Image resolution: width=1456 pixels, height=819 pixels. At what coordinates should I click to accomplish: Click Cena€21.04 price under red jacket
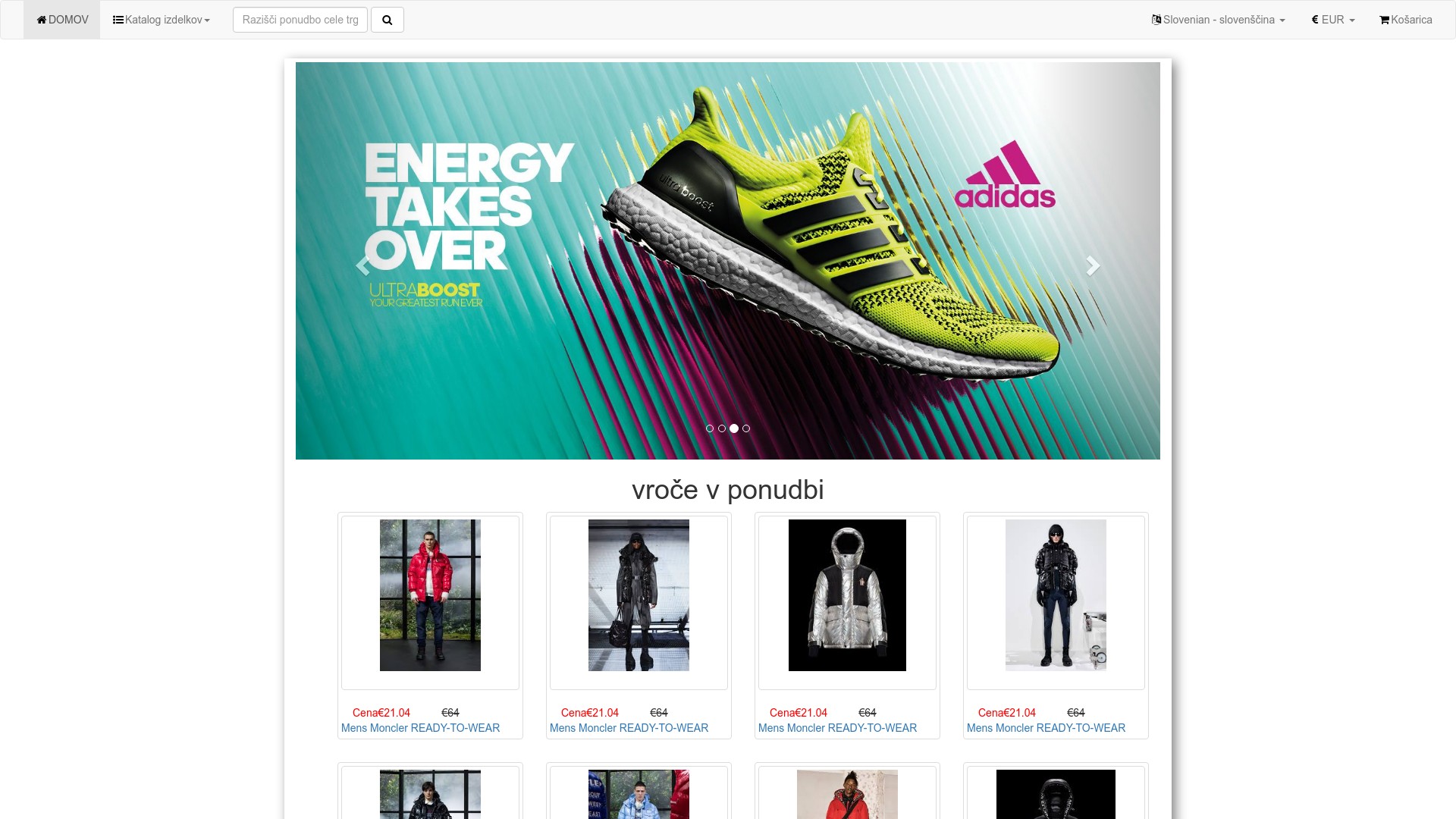click(x=381, y=713)
